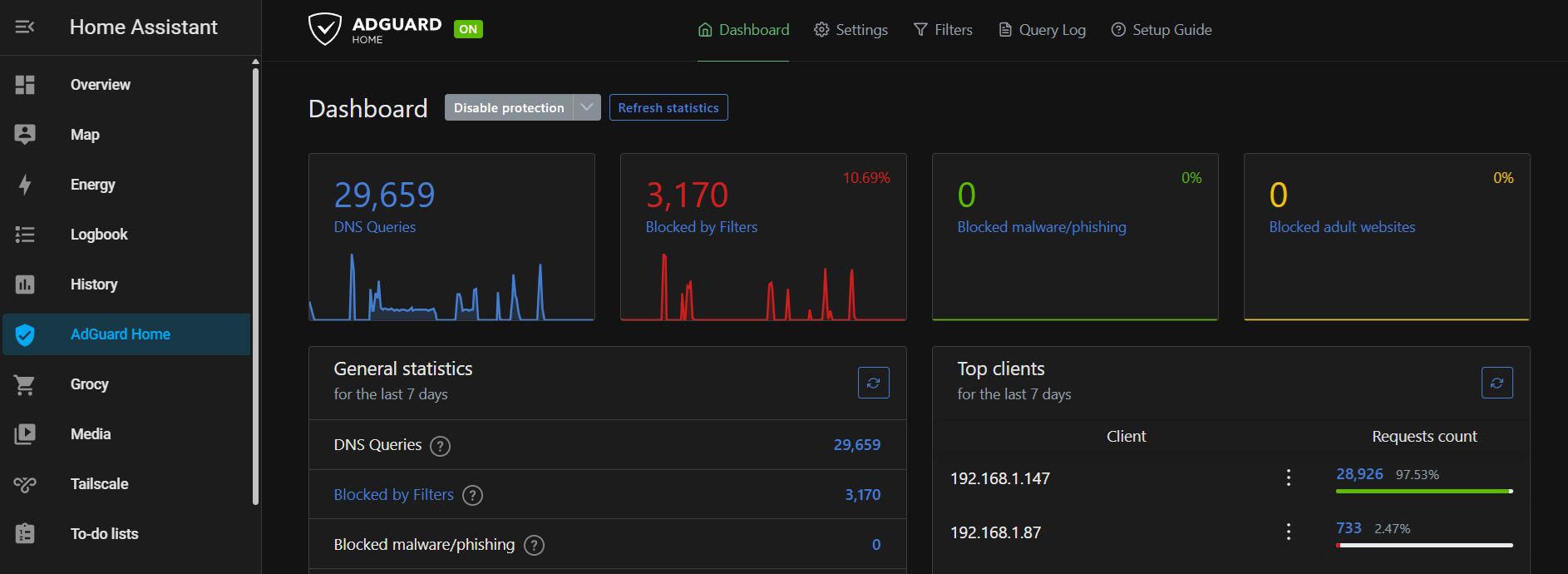
Task: Click the 28,926 requests count link
Action: [x=1359, y=474]
